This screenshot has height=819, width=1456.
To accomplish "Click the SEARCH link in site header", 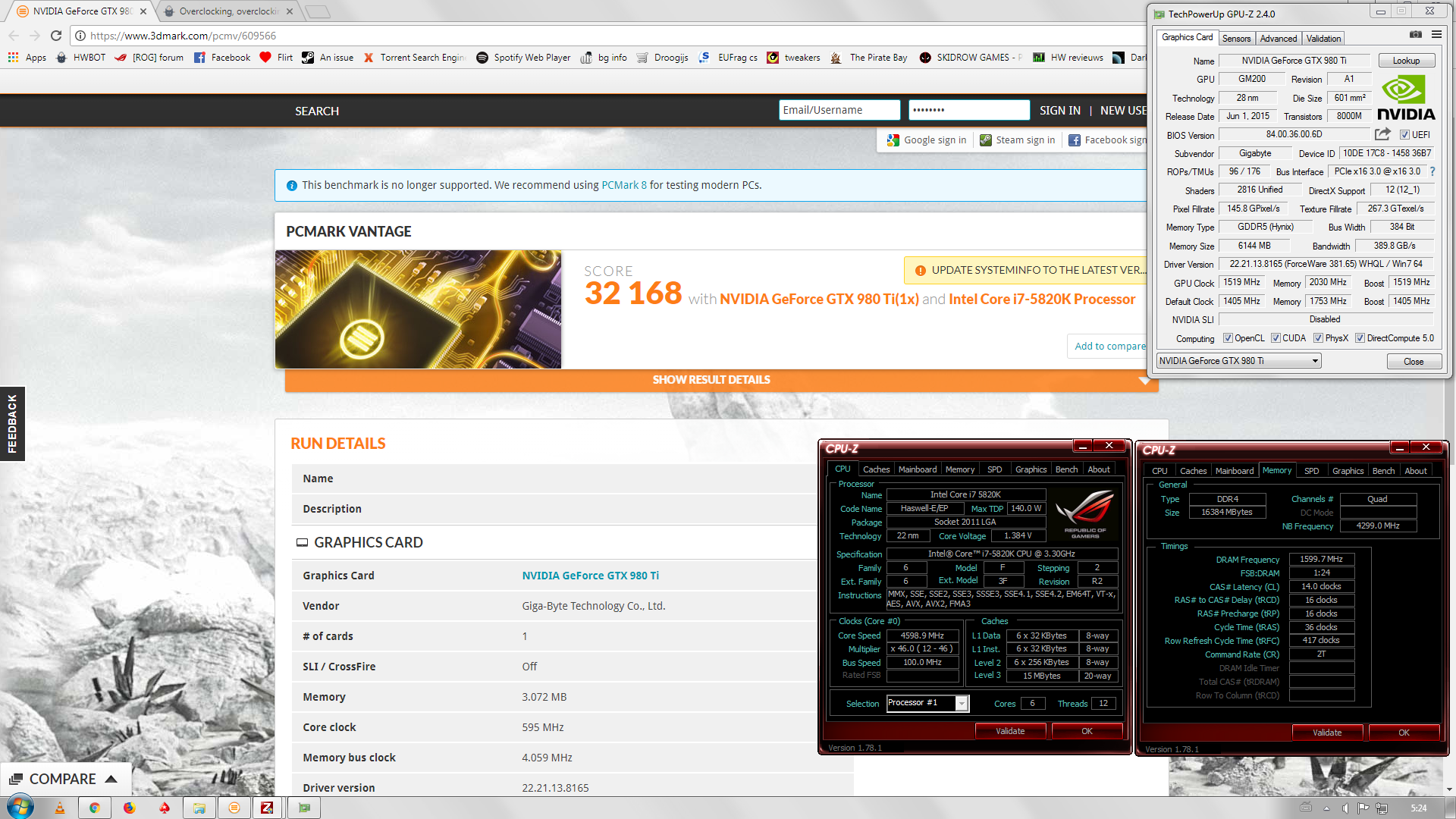I will coord(317,111).
